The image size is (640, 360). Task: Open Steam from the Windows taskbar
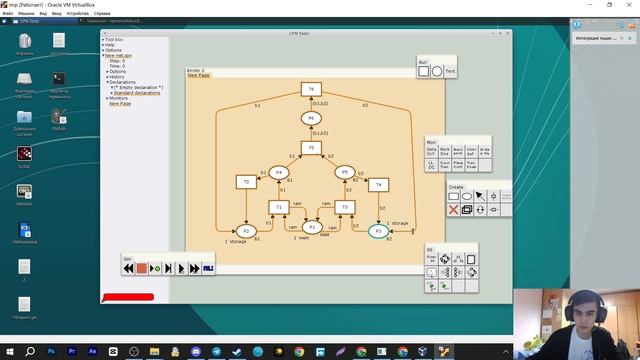click(x=237, y=351)
